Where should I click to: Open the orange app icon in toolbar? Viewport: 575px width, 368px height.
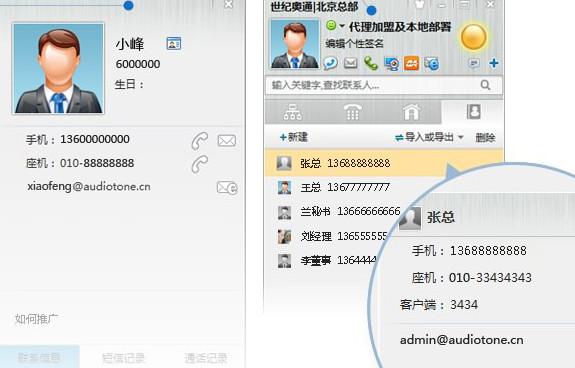click(x=411, y=63)
